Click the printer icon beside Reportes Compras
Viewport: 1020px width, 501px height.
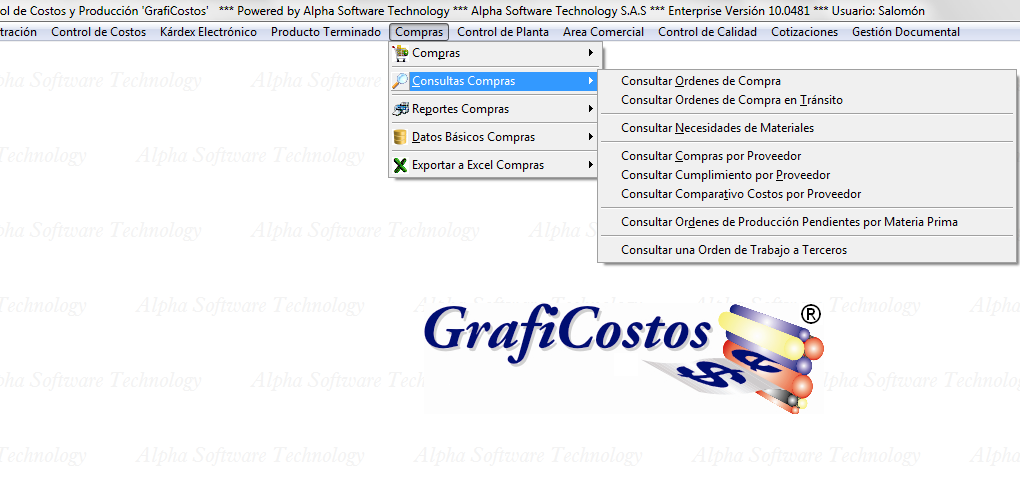click(x=401, y=109)
